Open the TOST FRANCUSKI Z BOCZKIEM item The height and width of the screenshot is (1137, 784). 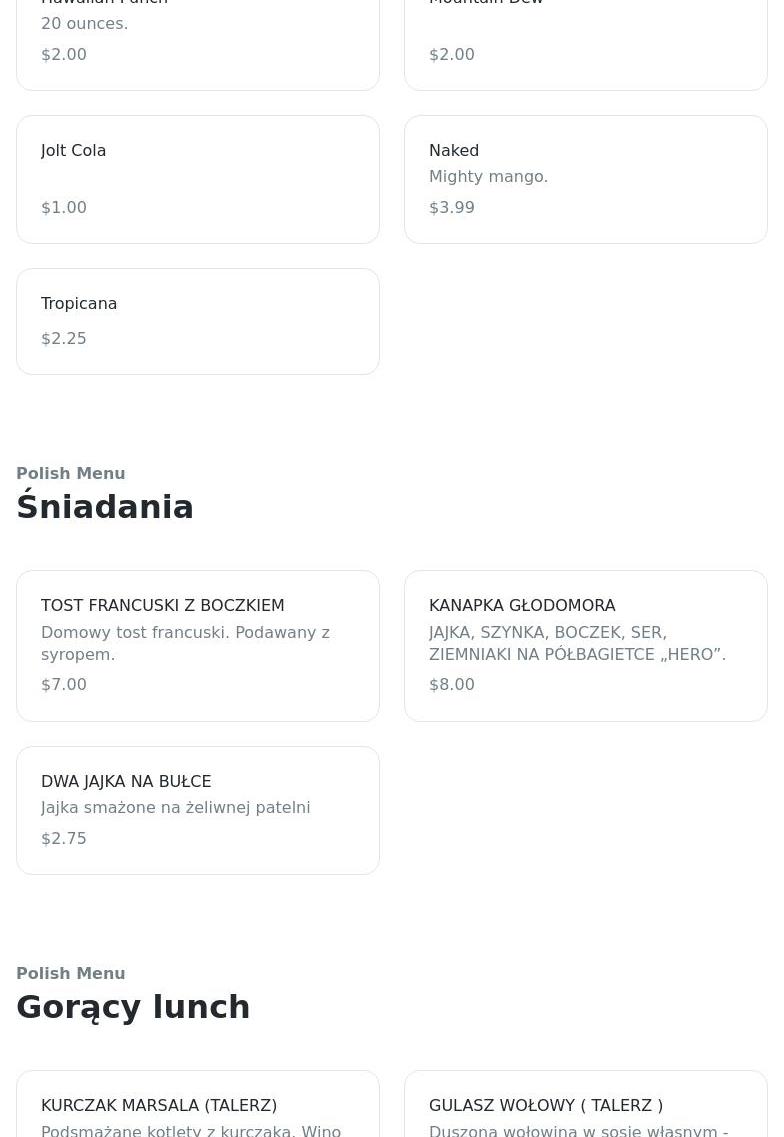coord(197,645)
